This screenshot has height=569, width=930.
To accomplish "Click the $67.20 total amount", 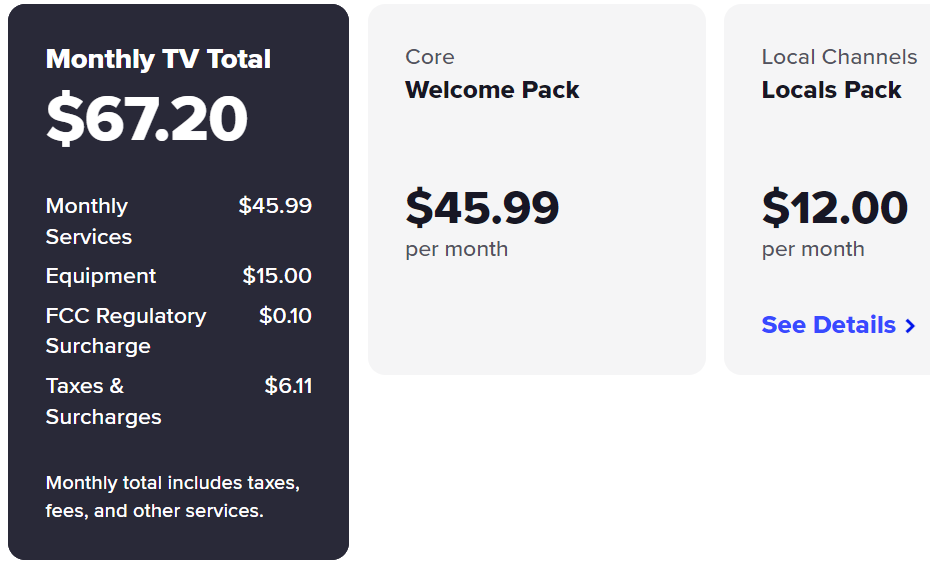I will click(147, 119).
